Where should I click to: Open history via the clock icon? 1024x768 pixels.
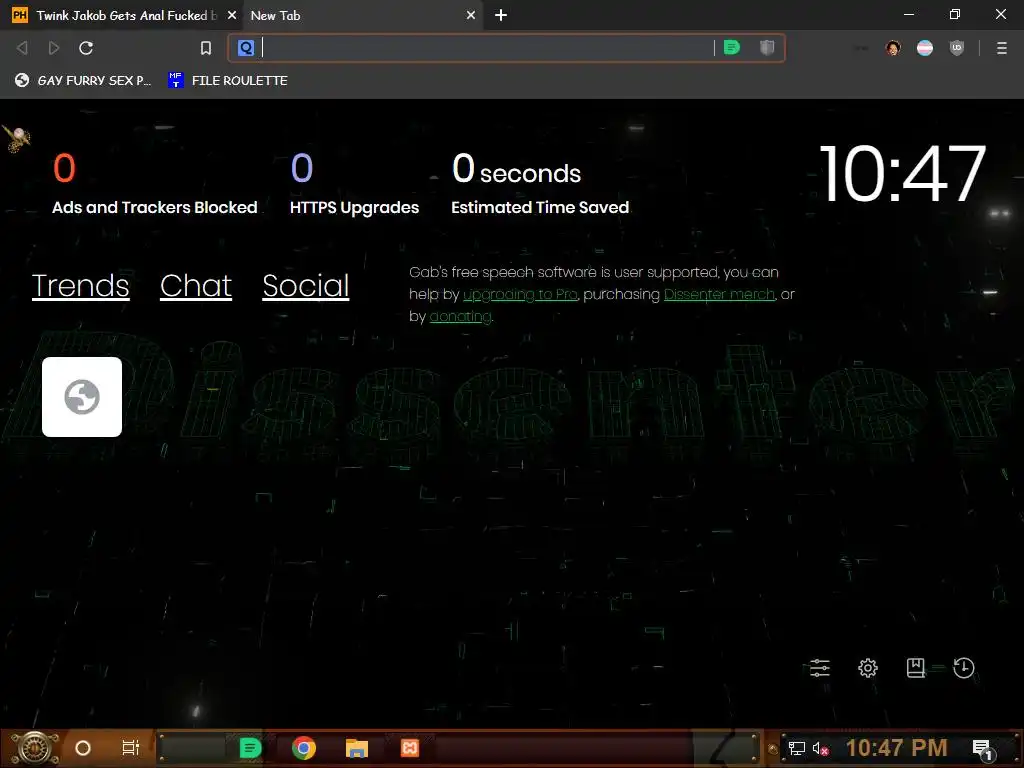point(964,667)
